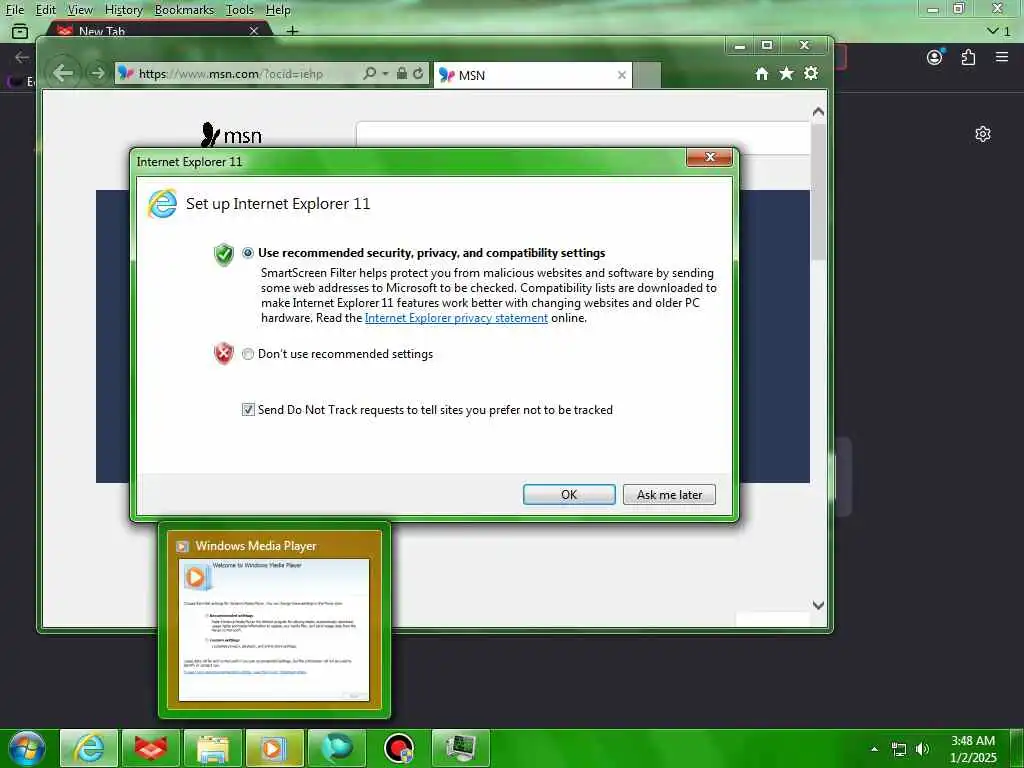Viewport: 1024px width, 768px height.
Task: Open the Windows Start orb
Action: [x=27, y=748]
